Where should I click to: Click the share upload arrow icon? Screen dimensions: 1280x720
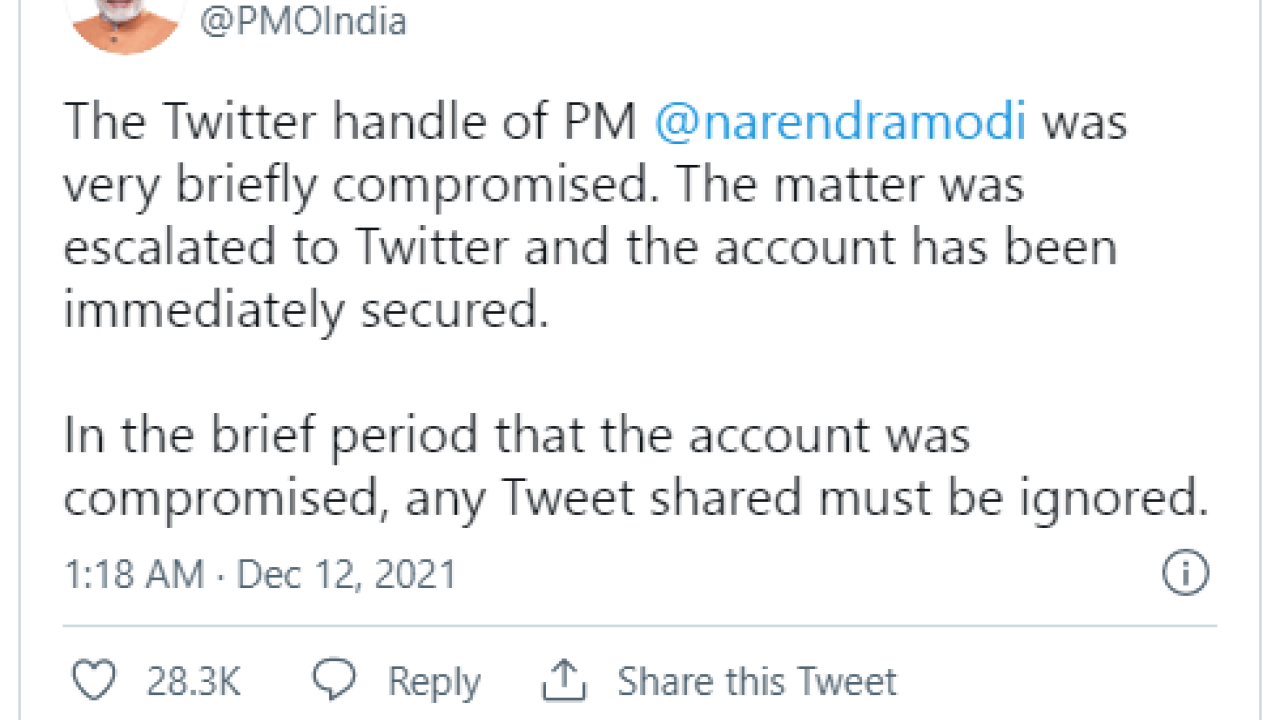563,680
